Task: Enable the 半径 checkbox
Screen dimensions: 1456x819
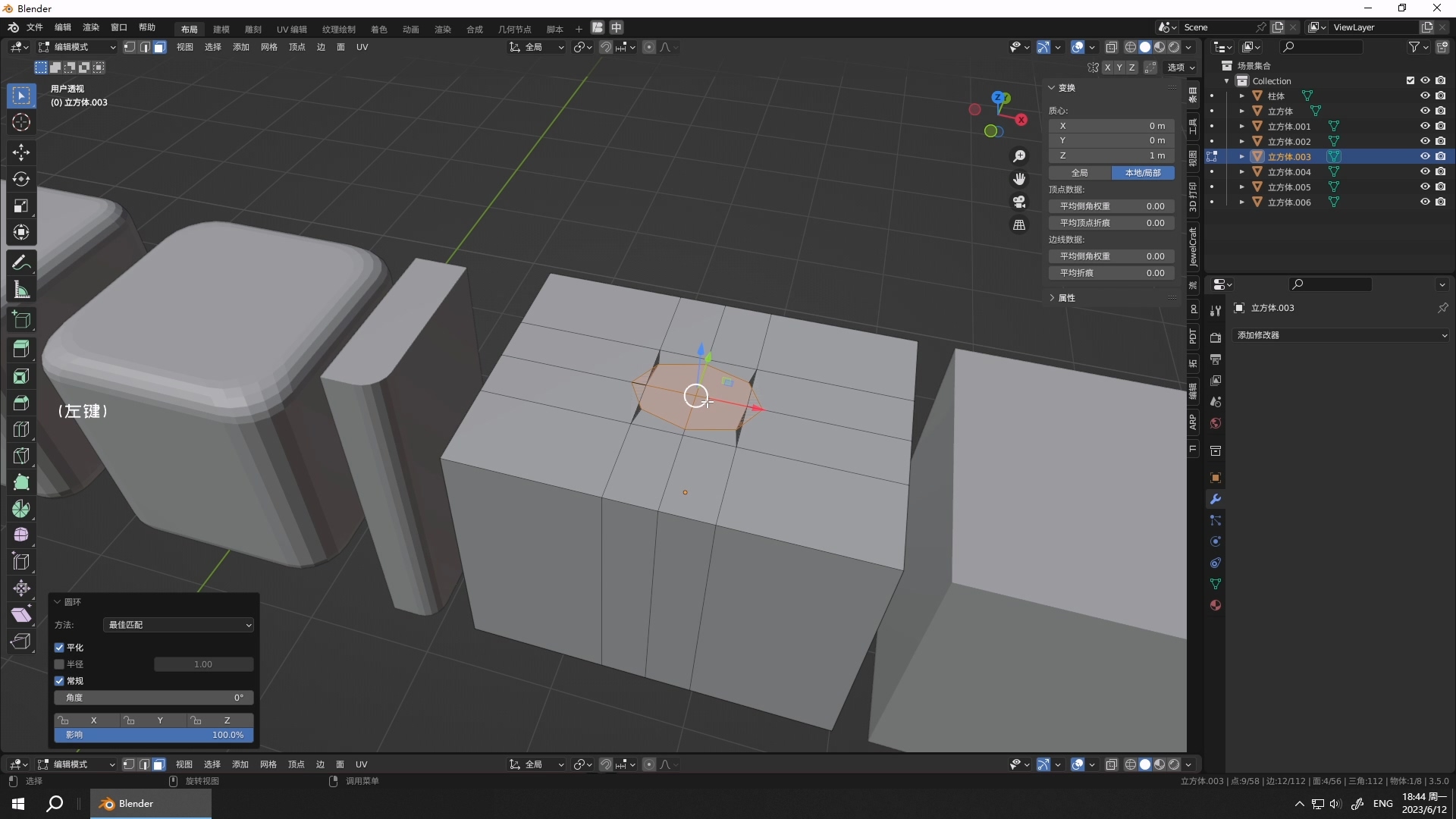Action: pyautogui.click(x=59, y=664)
